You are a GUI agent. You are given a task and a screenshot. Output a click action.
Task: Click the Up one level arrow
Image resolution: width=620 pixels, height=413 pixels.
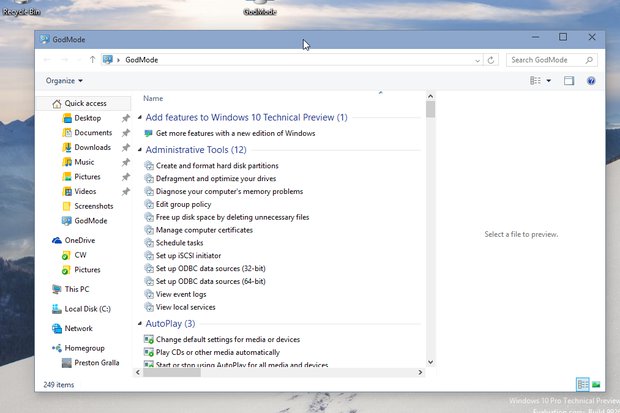pyautogui.click(x=92, y=60)
